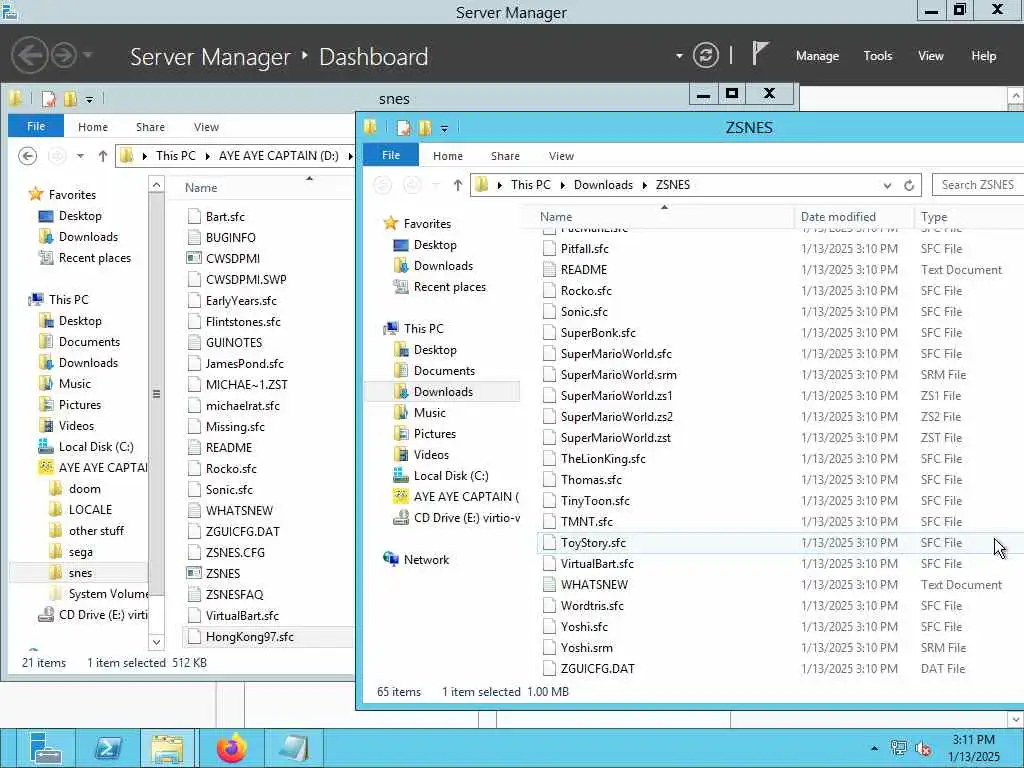Image resolution: width=1024 pixels, height=768 pixels.
Task: Select TheLionKing.sfc in ZSNES list
Action: click(603, 459)
